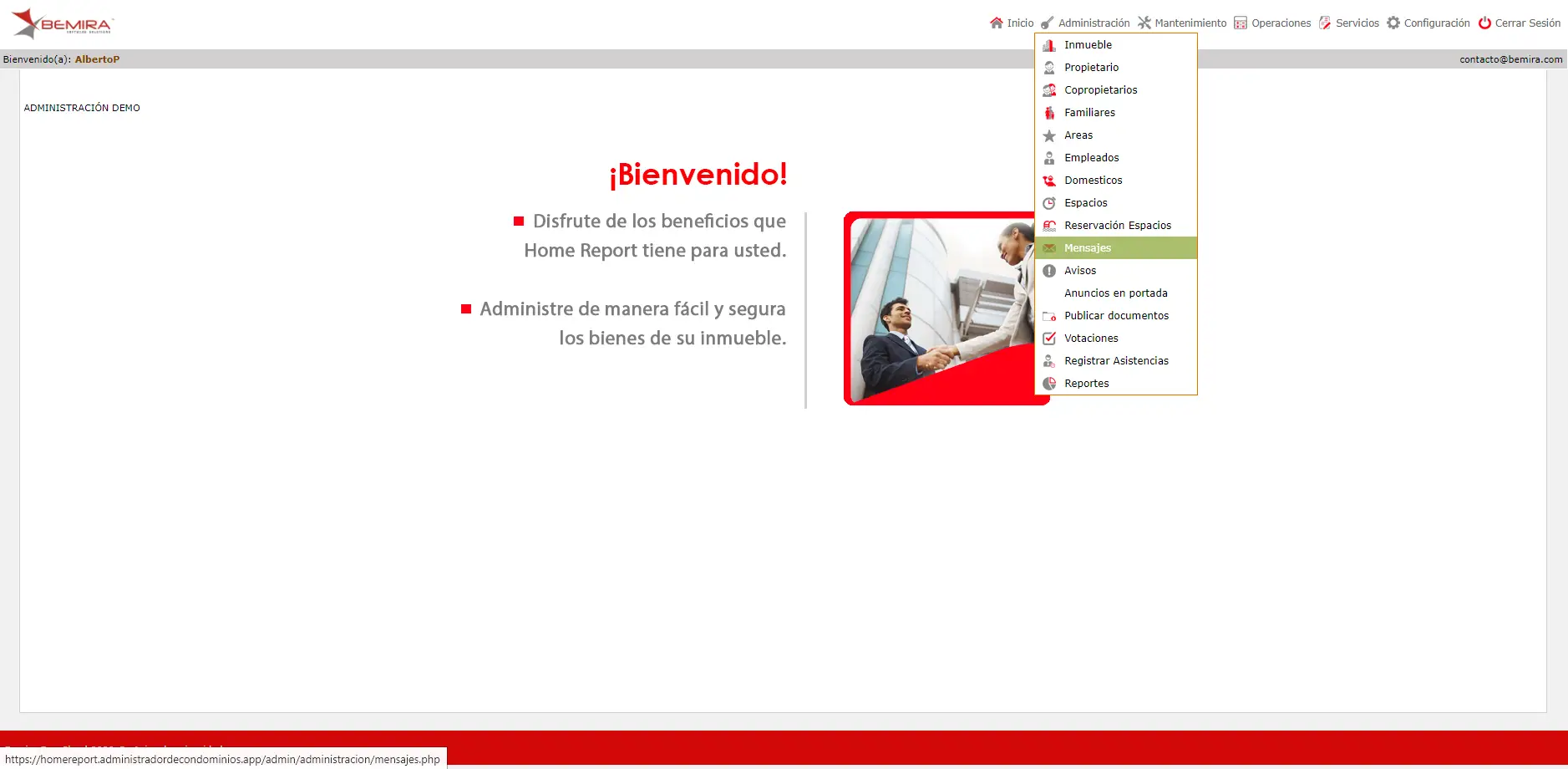Open Reportes menu entry
1568x769 pixels.
point(1116,384)
